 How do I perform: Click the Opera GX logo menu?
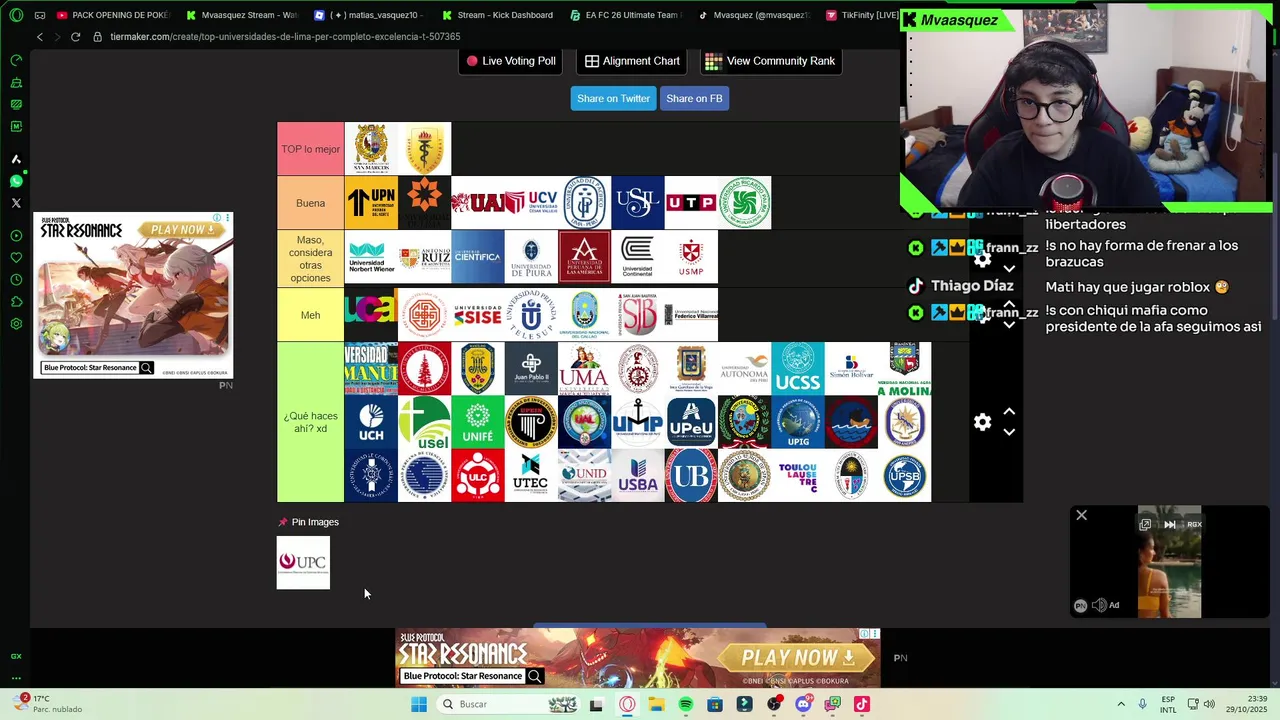(16, 15)
